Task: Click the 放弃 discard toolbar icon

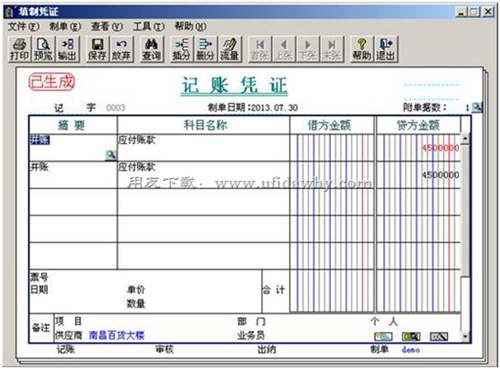Action: tap(121, 49)
